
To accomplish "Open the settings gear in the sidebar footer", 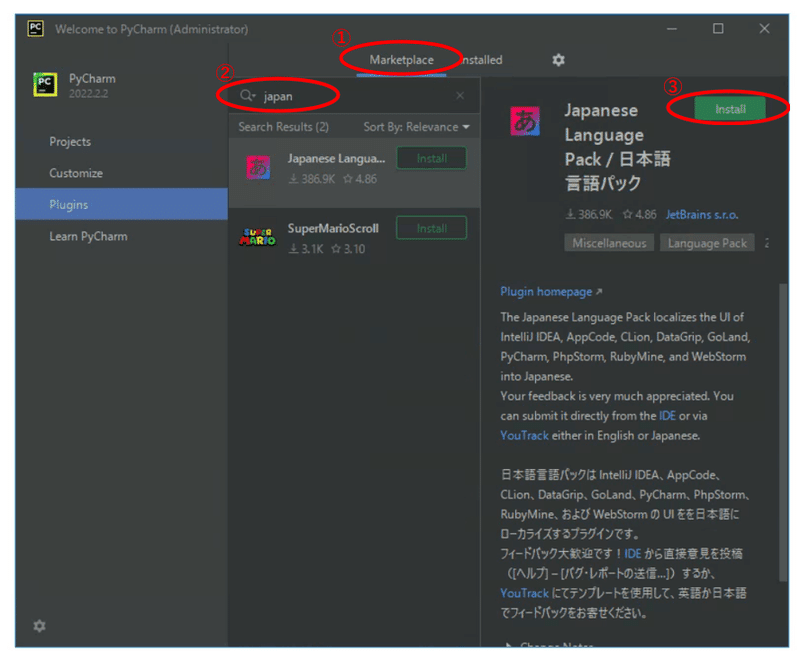I will (39, 625).
